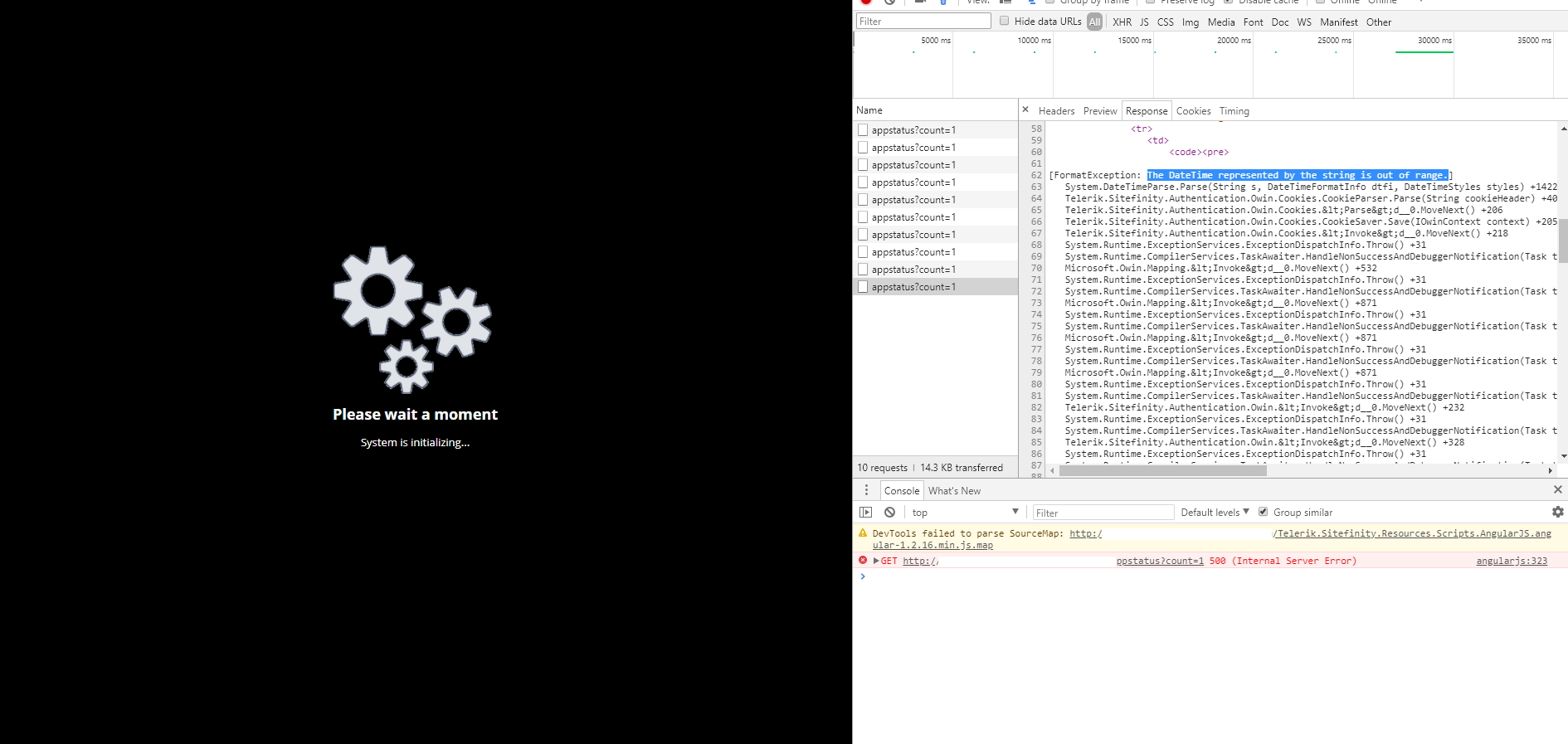Image resolution: width=1568 pixels, height=744 pixels.
Task: Open the Cookies tab
Action: (x=1193, y=111)
